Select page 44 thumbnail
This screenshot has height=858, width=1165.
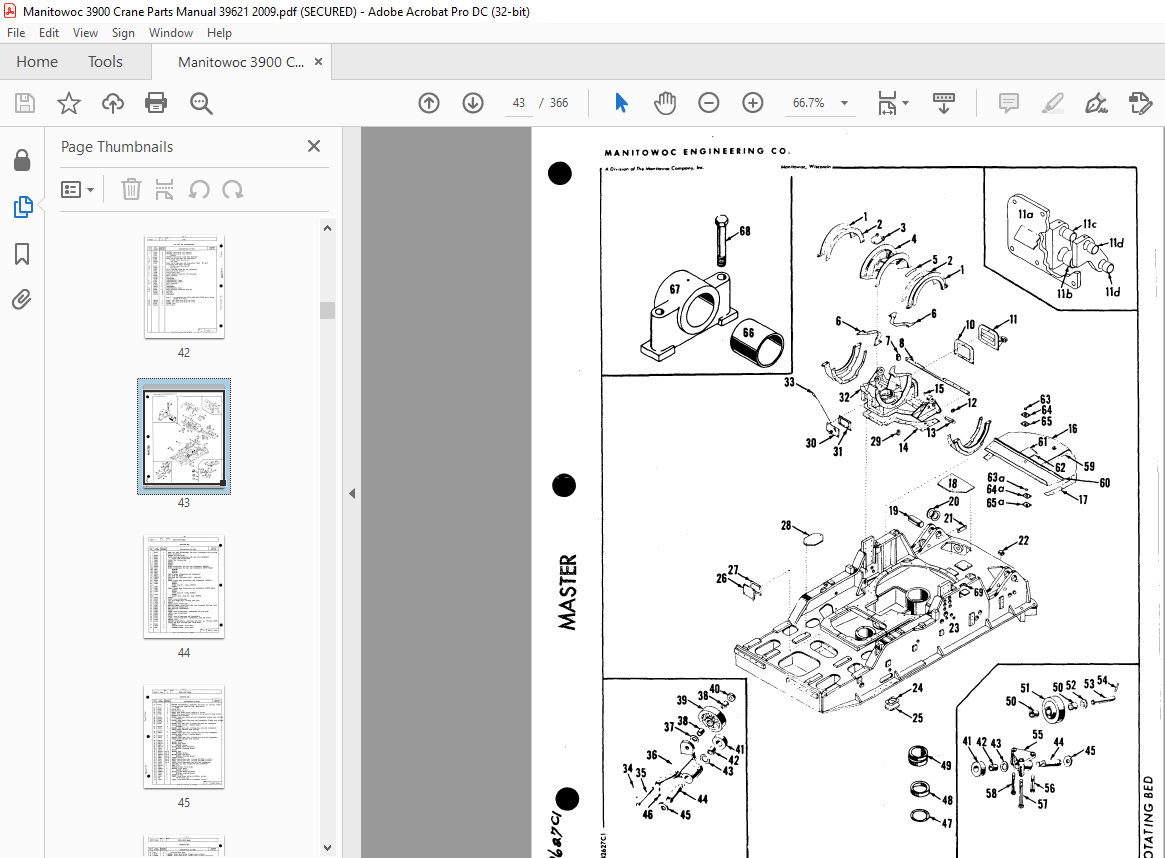(184, 587)
